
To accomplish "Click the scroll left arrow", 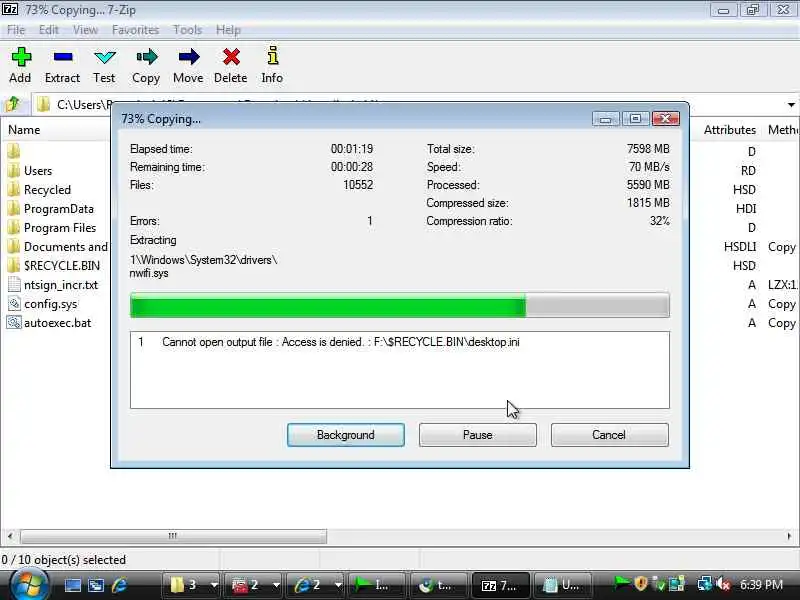I will click(10, 536).
